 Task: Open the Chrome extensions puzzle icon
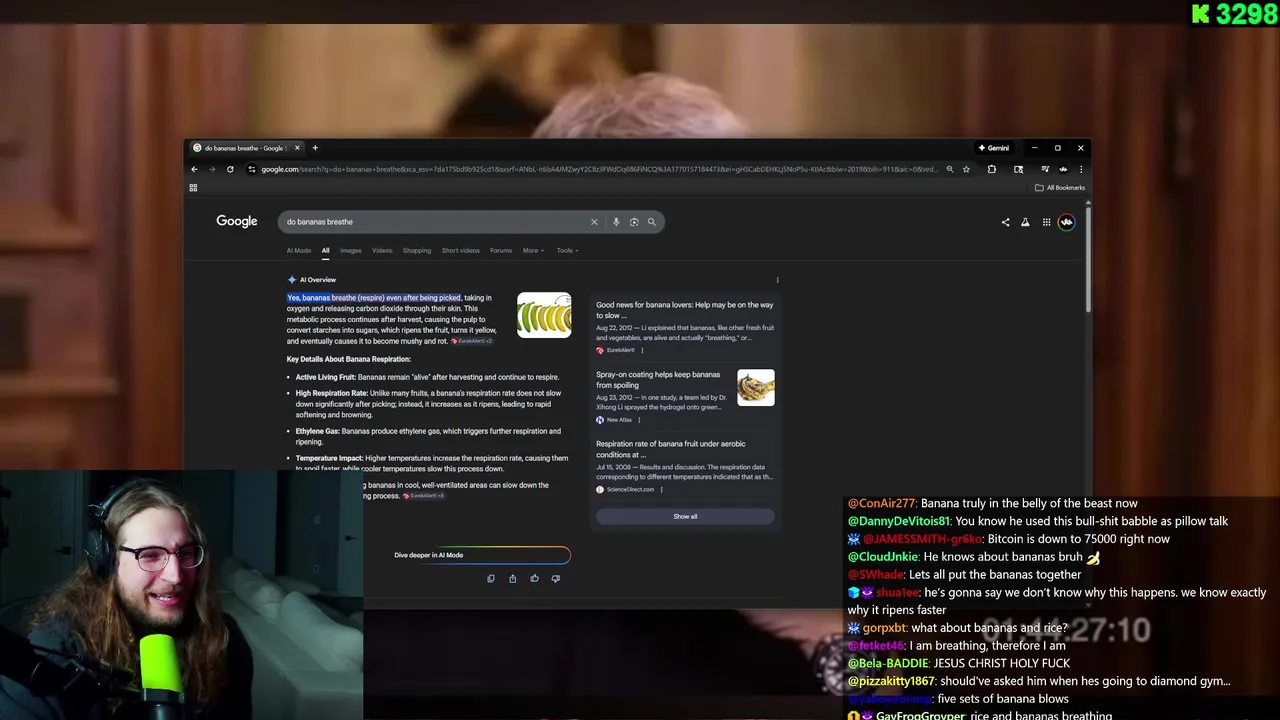point(992,169)
